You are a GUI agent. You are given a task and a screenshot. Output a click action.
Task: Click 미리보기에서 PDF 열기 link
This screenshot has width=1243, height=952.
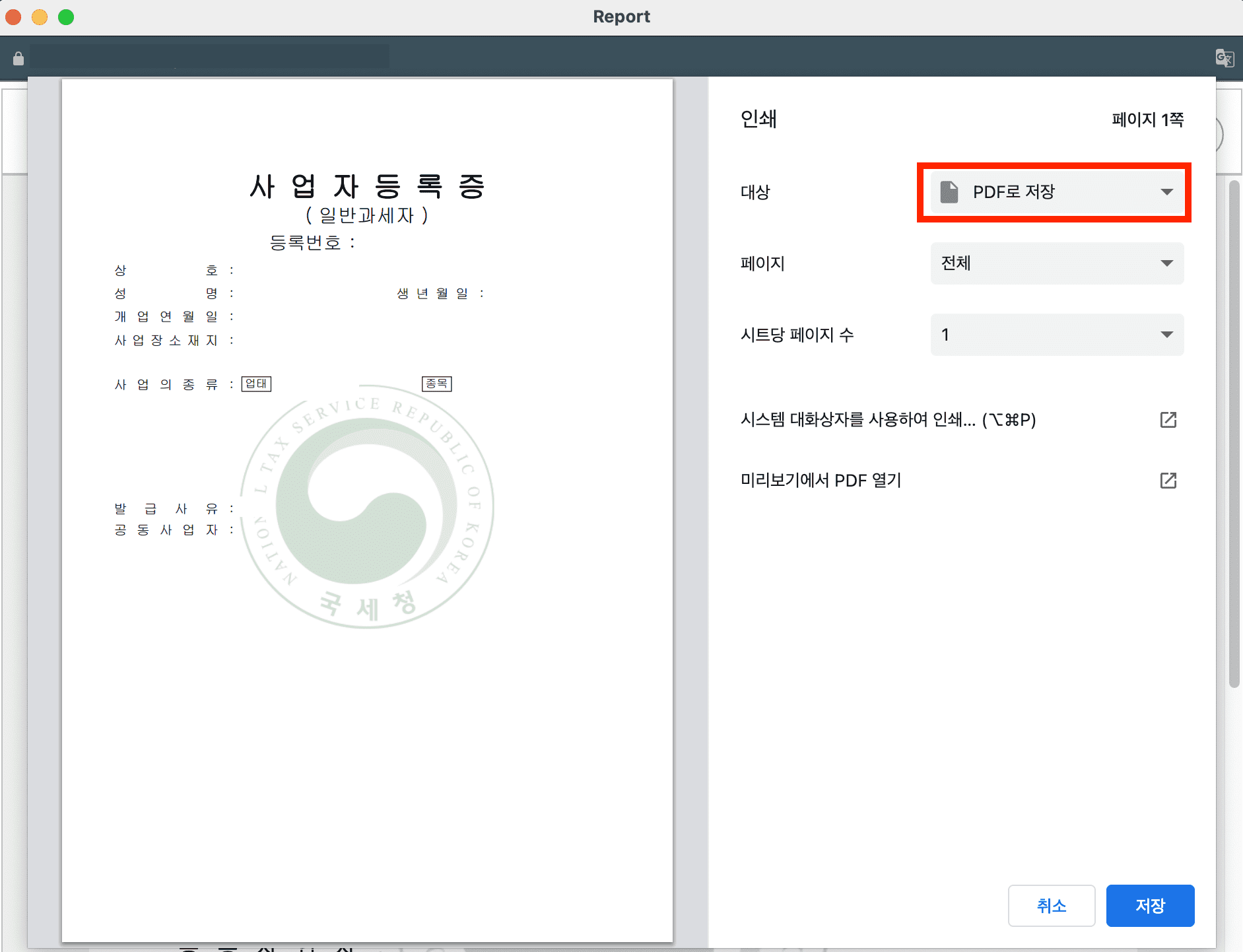821,481
